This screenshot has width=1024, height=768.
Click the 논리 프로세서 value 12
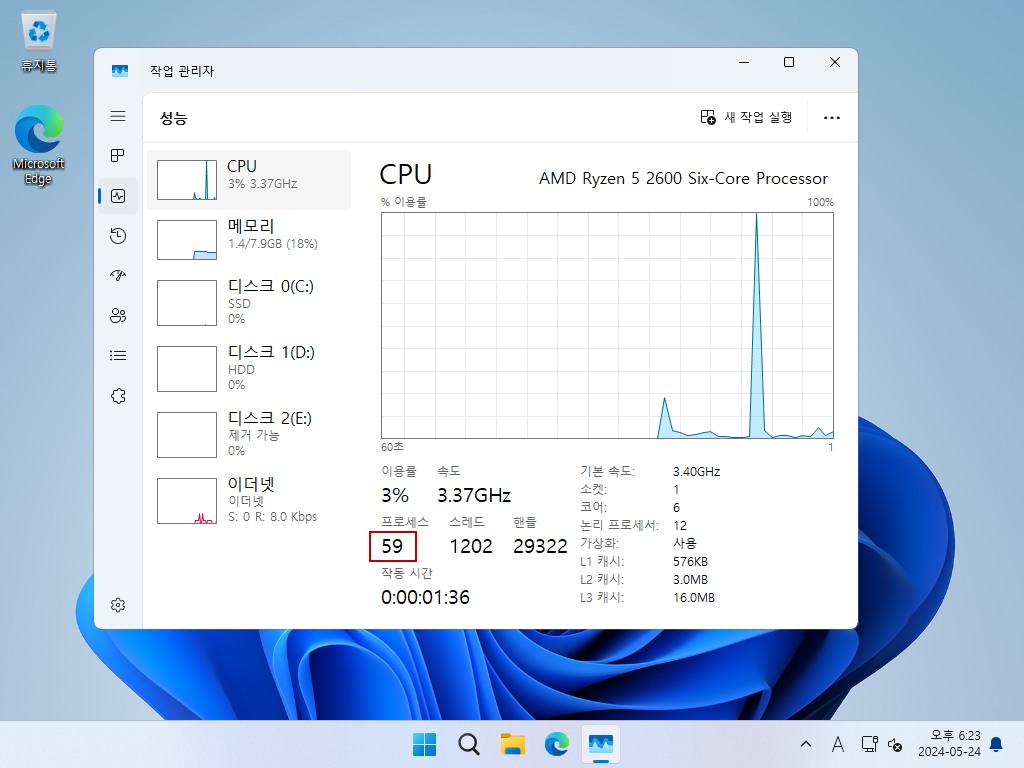(680, 525)
